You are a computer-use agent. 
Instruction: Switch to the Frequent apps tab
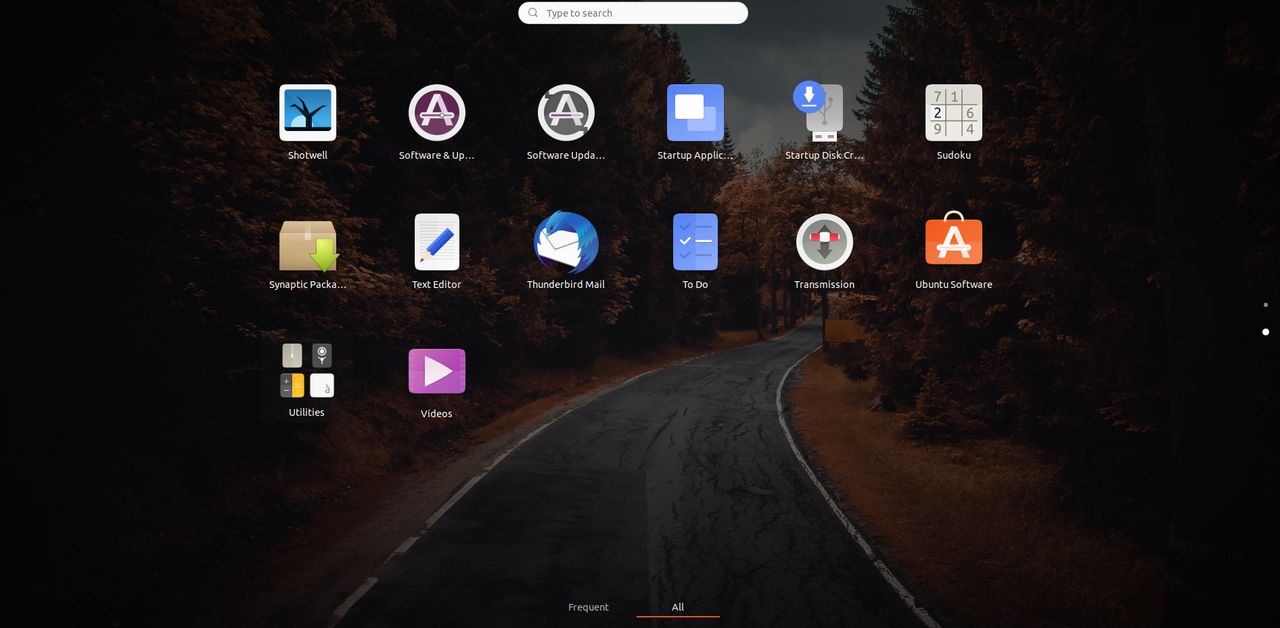[588, 607]
